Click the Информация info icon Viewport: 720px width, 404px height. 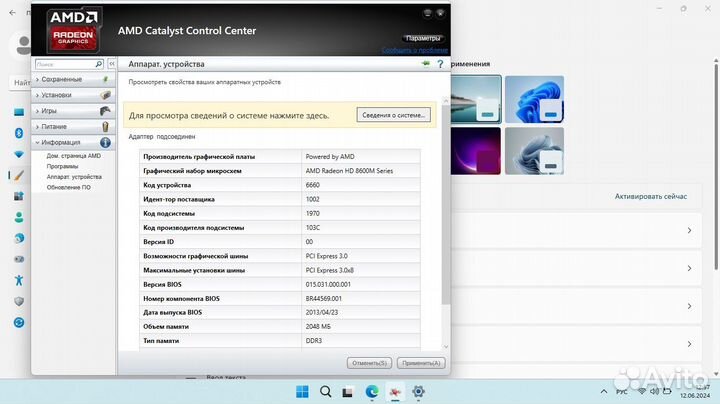105,142
